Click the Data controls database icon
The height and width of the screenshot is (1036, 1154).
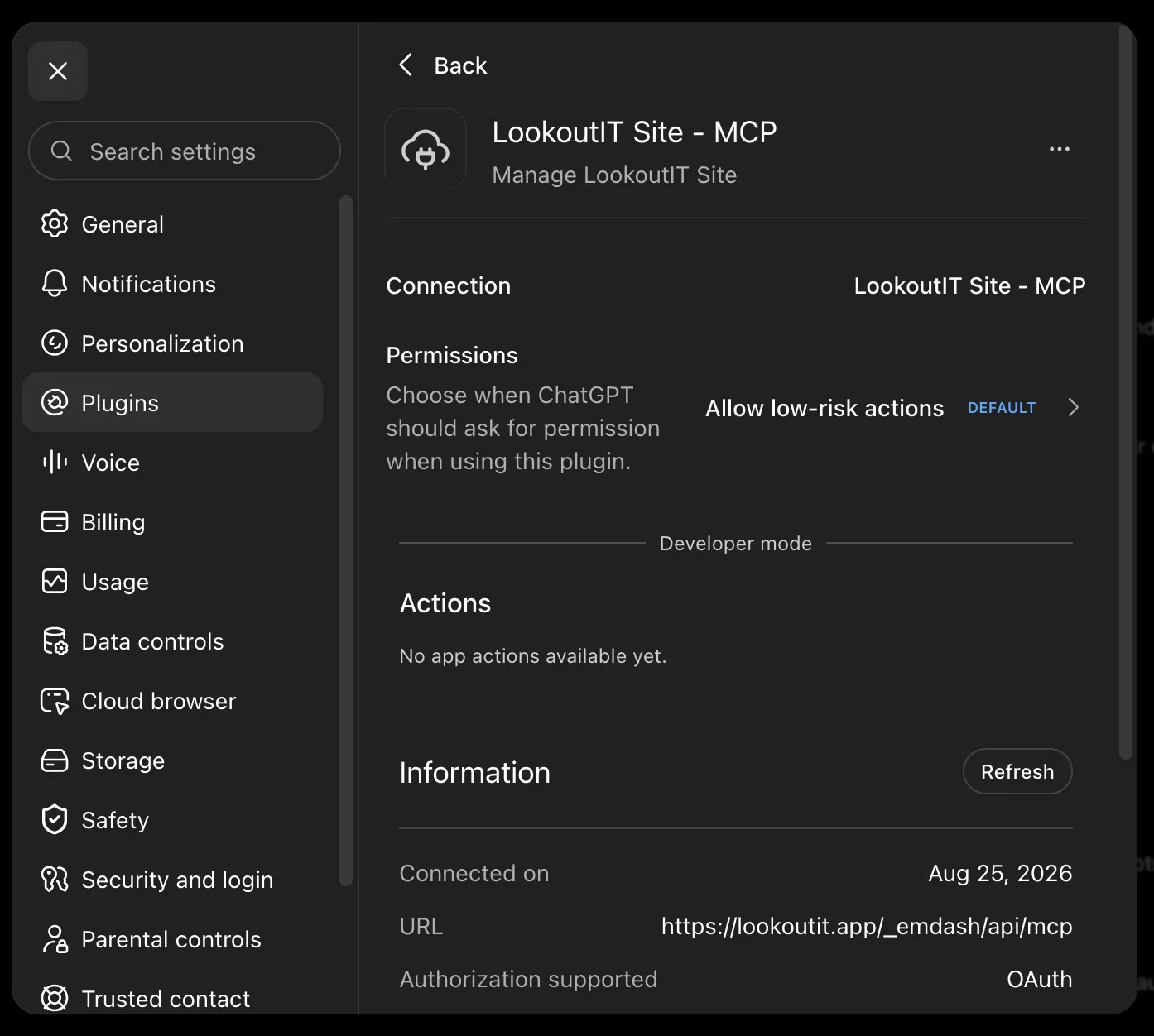(55, 641)
